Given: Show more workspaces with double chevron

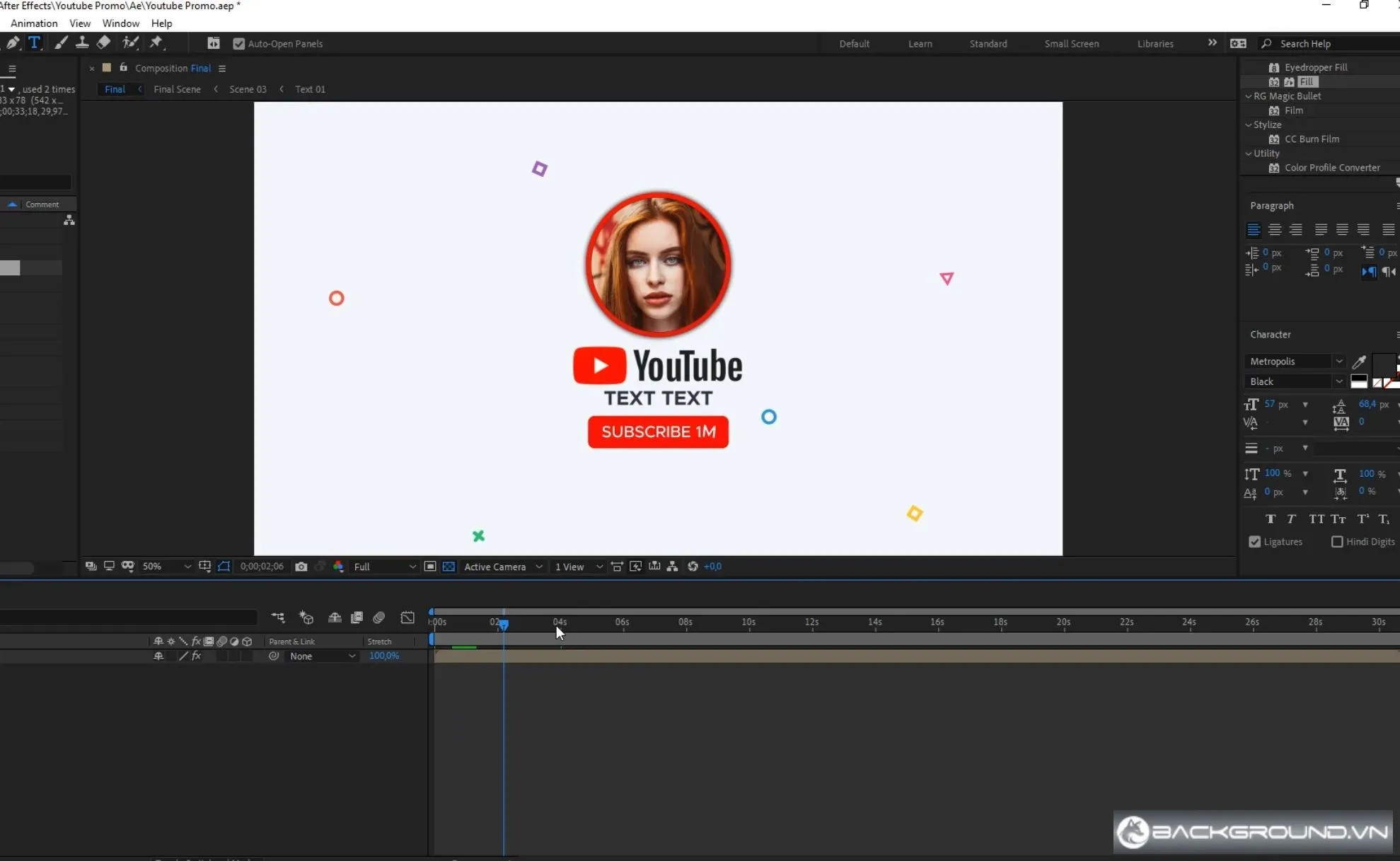Looking at the screenshot, I should coord(1213,43).
